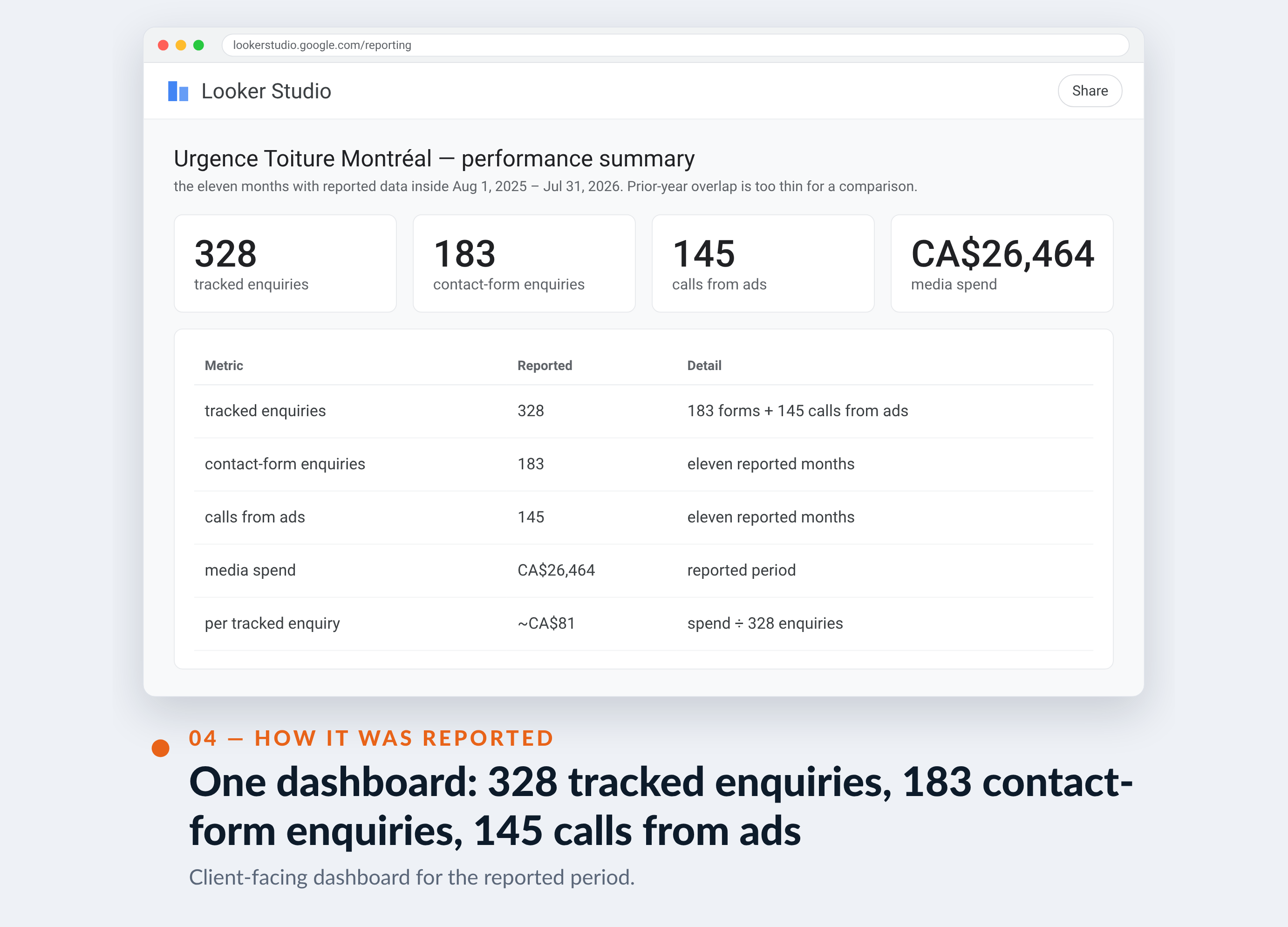This screenshot has width=1288, height=927.
Task: Click 'spend ÷ 328 enquiries' detail cell
Action: pyautogui.click(x=765, y=623)
